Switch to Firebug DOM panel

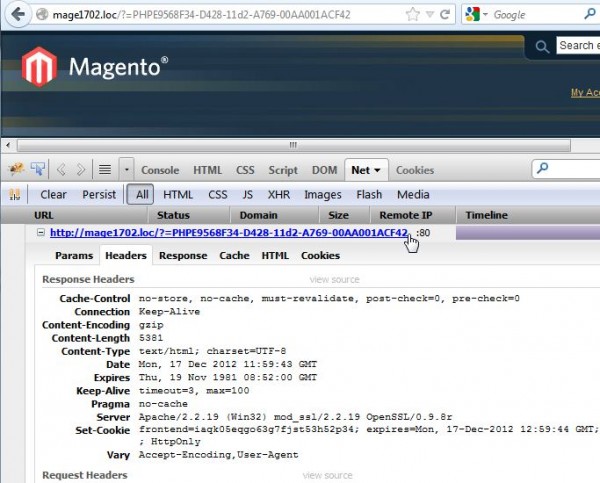click(x=324, y=170)
